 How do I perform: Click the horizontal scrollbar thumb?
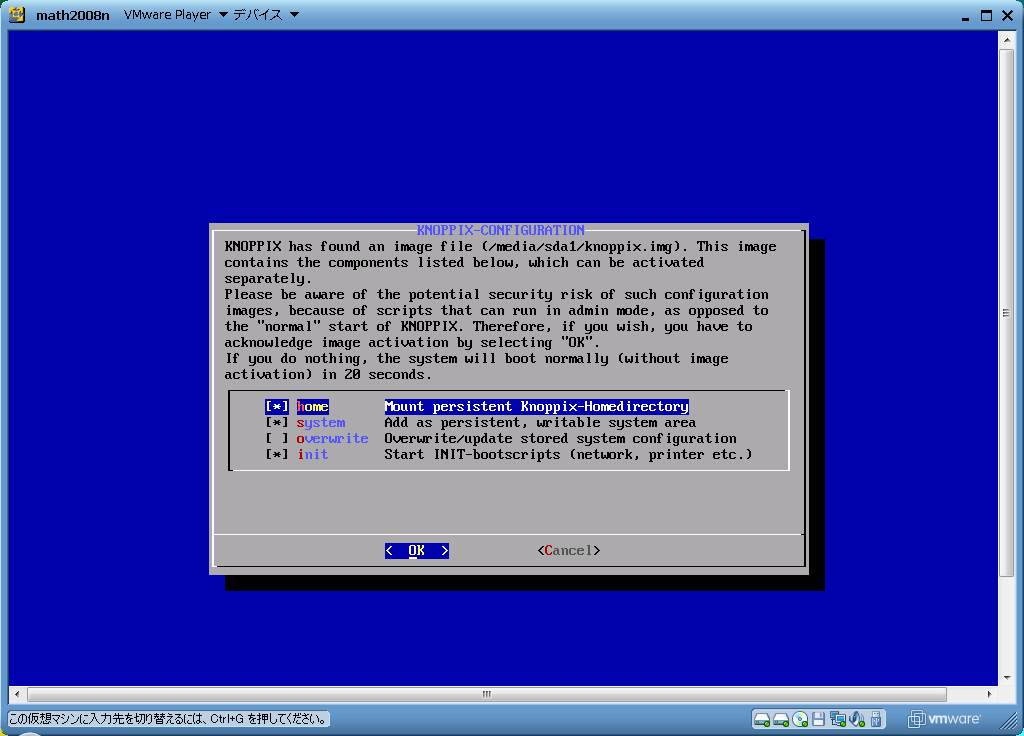(x=487, y=694)
